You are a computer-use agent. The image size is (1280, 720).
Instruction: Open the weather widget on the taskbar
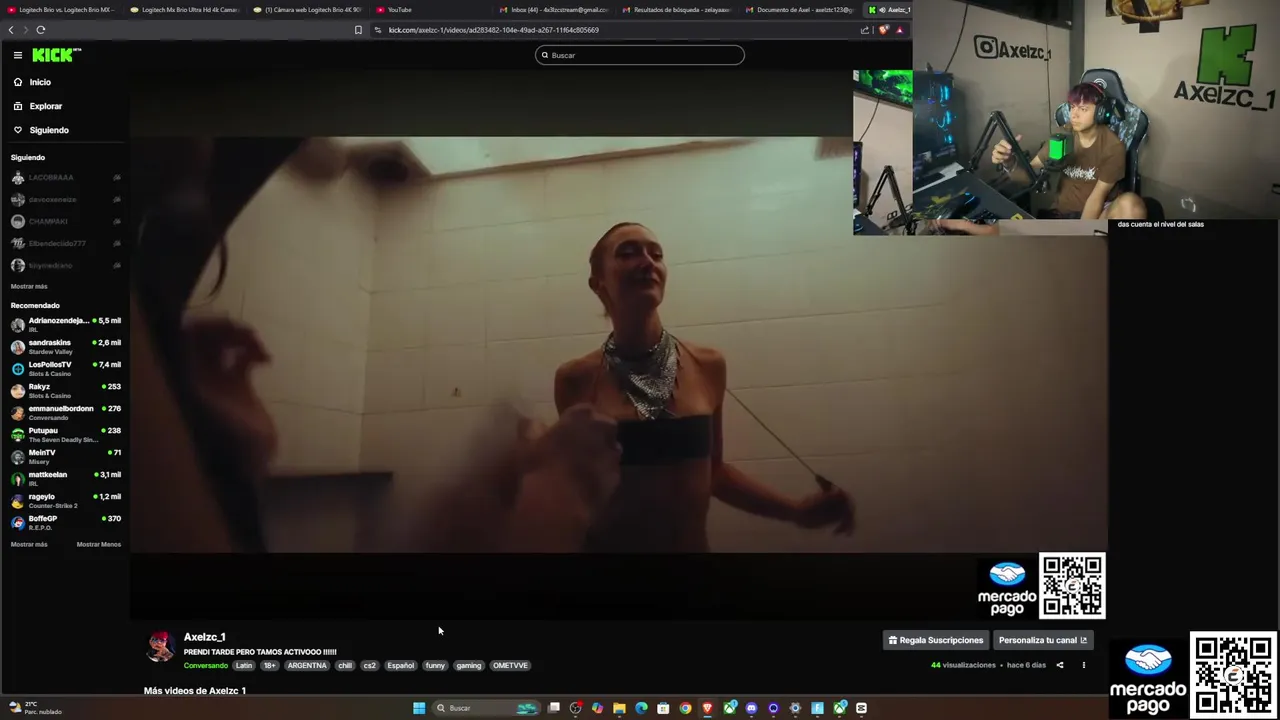[x=36, y=708]
